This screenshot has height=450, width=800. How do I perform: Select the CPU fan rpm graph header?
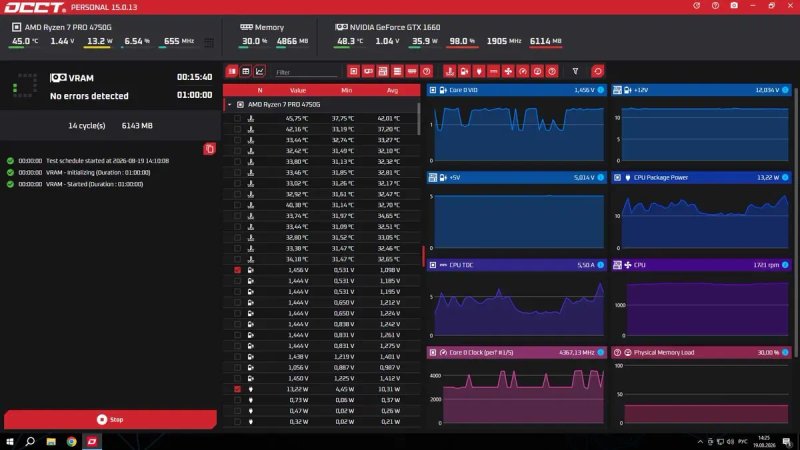[701, 265]
